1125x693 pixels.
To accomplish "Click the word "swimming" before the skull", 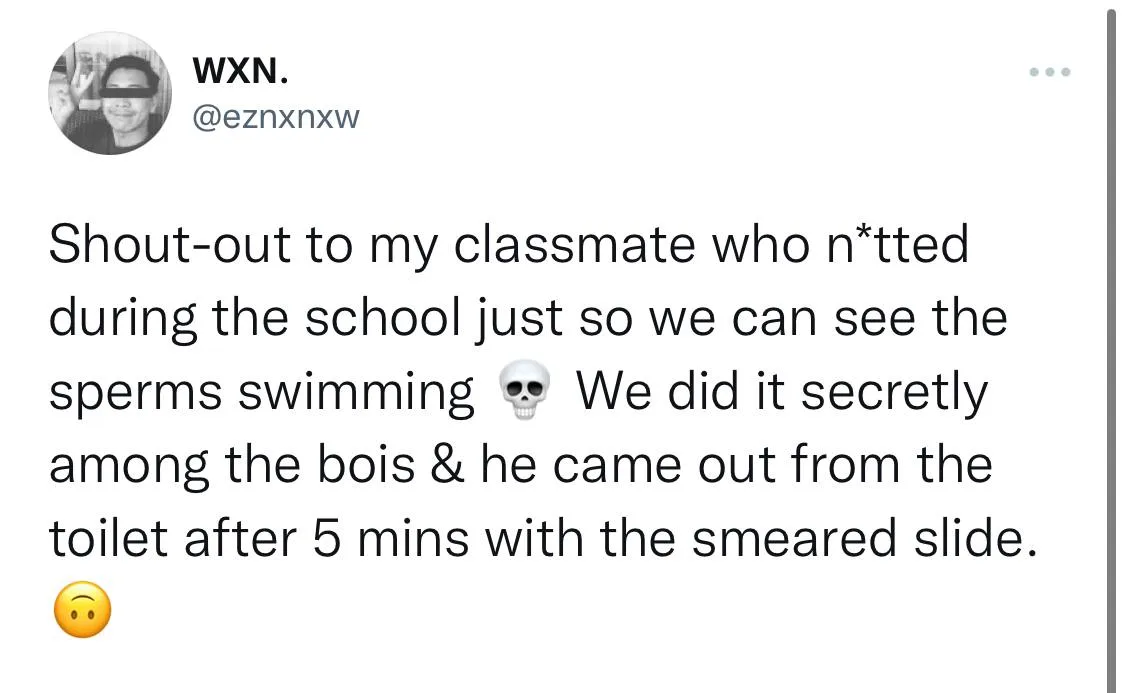I will click(x=356, y=394).
